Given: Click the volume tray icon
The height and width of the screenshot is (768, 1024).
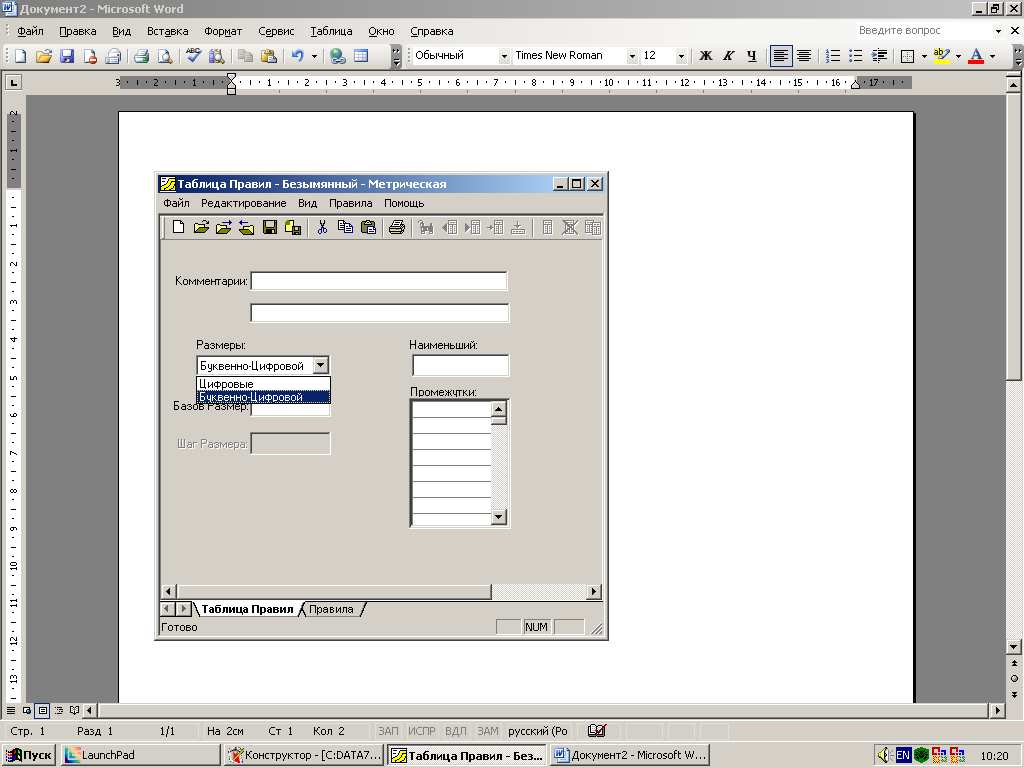Looking at the screenshot, I should pos(884,755).
